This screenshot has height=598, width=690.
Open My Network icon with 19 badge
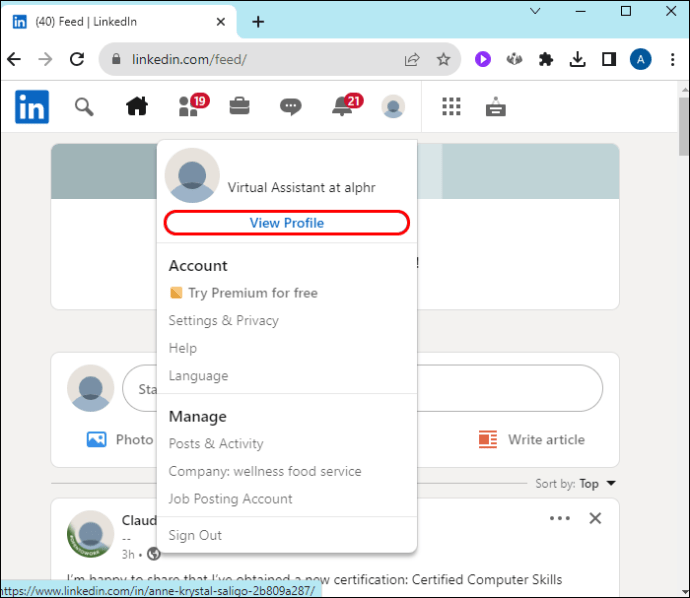point(194,106)
